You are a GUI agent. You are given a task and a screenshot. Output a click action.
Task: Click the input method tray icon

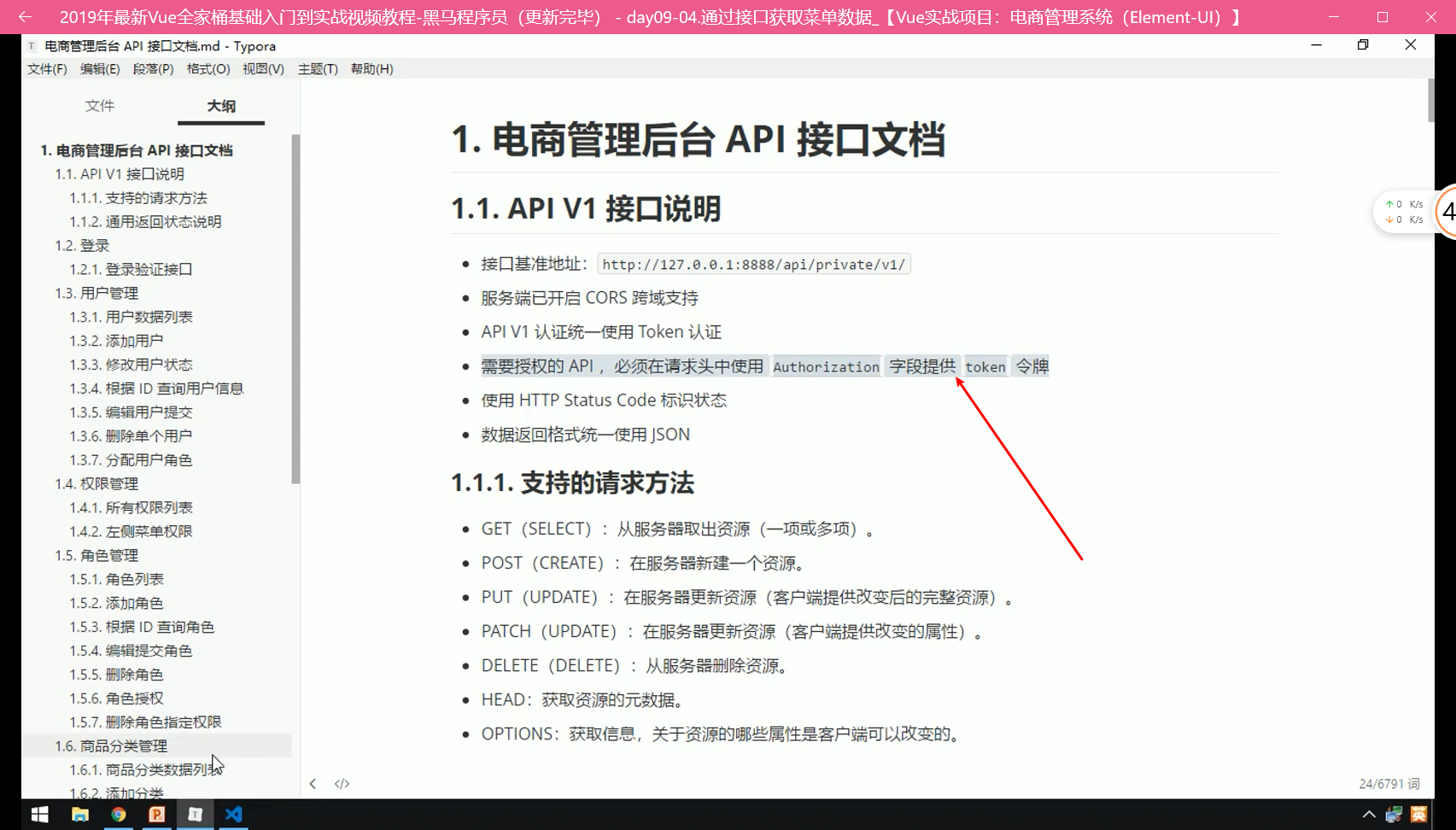[x=1419, y=815]
